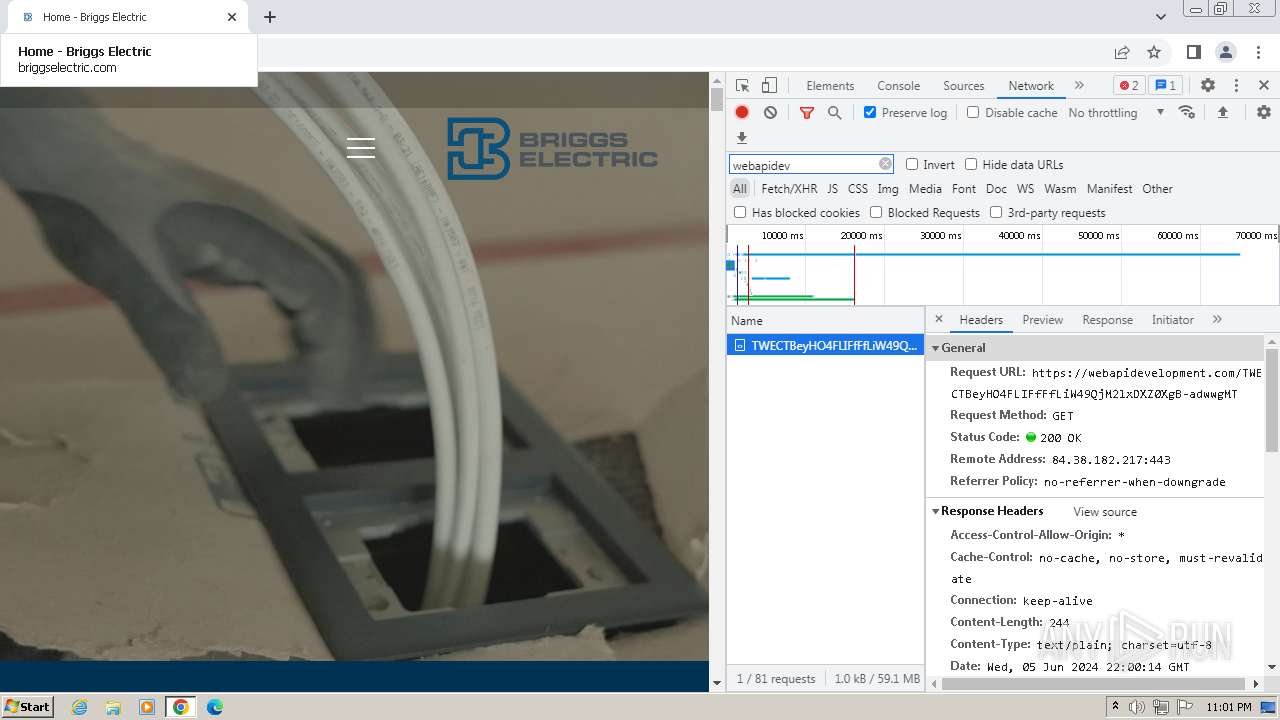1280x720 pixels.
Task: Select the TWECTBeyHO4FLIFfFfLiW49Q request row
Action: [x=825, y=345]
